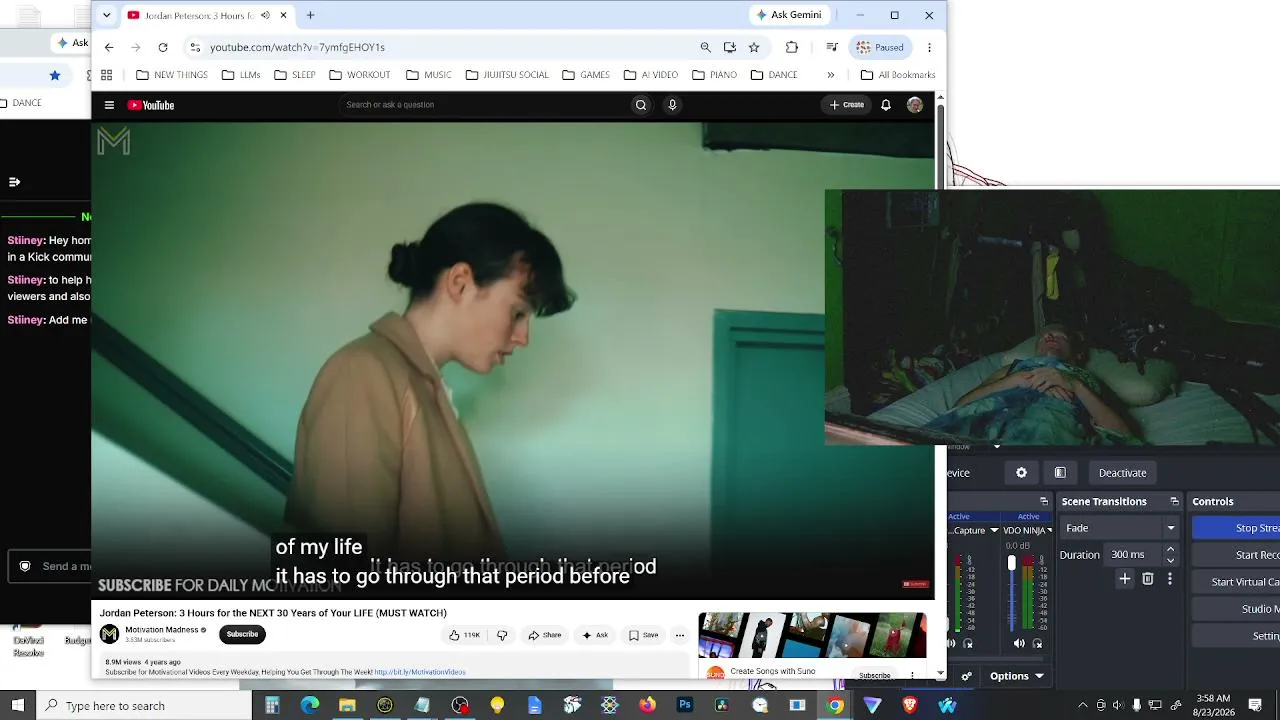
Task: Toggle Start Recording in OBS
Action: (1258, 555)
